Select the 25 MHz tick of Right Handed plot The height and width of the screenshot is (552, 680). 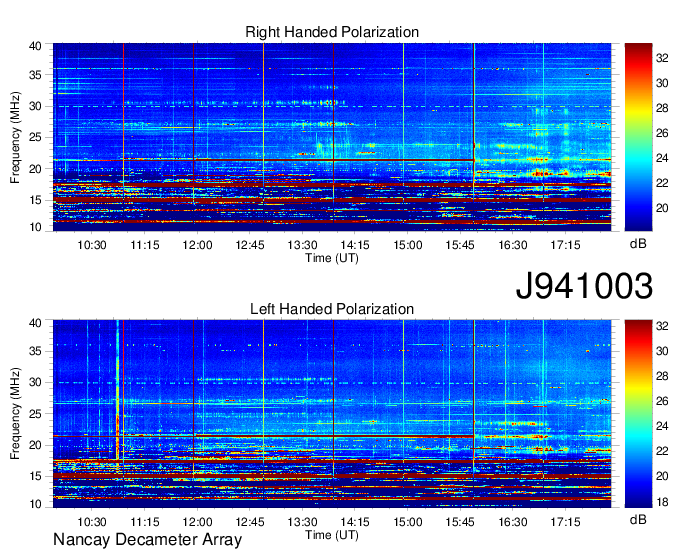click(x=35, y=137)
